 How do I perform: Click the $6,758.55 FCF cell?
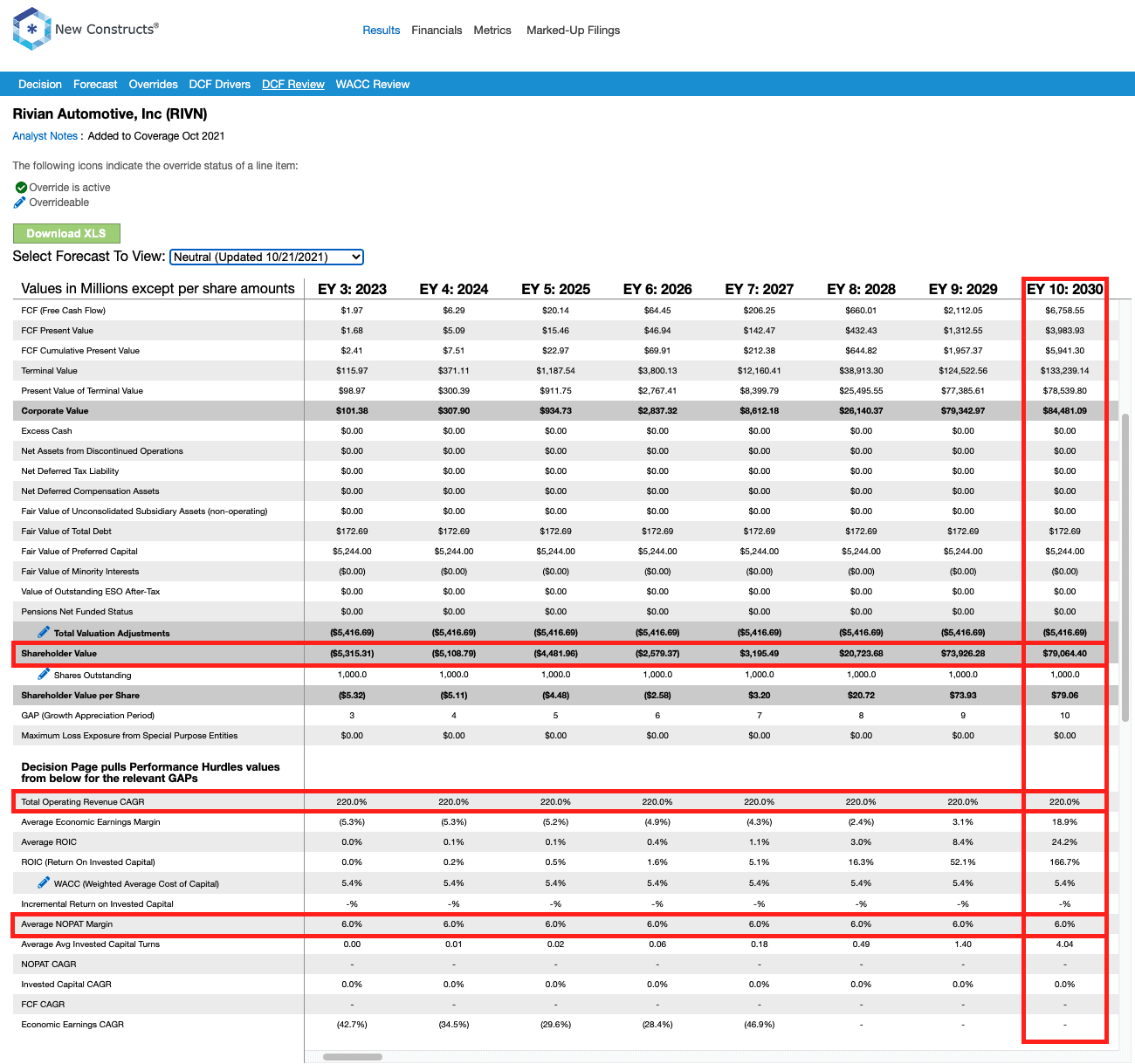(x=1064, y=311)
